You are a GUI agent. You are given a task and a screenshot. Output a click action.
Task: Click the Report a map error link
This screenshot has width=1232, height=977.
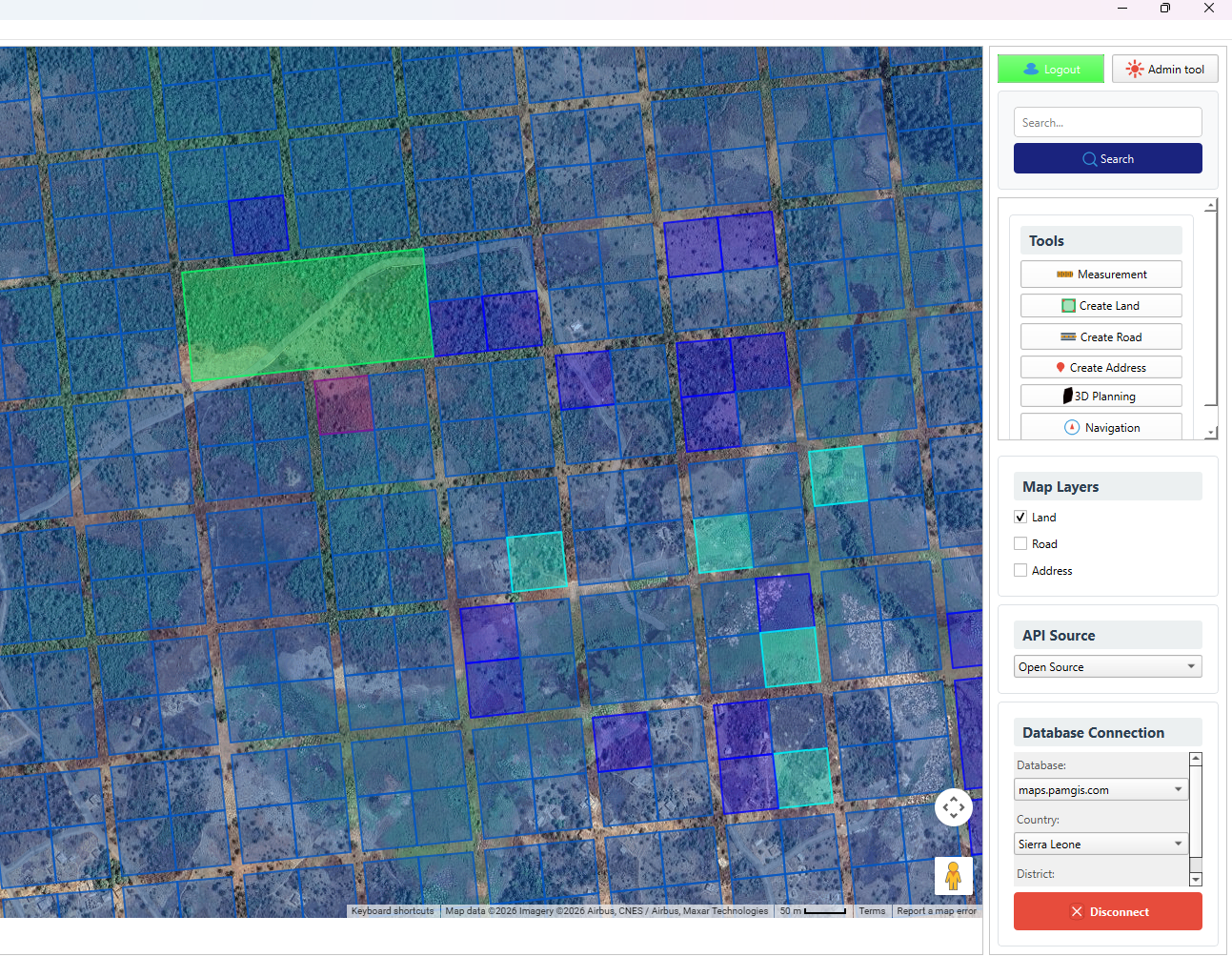[937, 911]
